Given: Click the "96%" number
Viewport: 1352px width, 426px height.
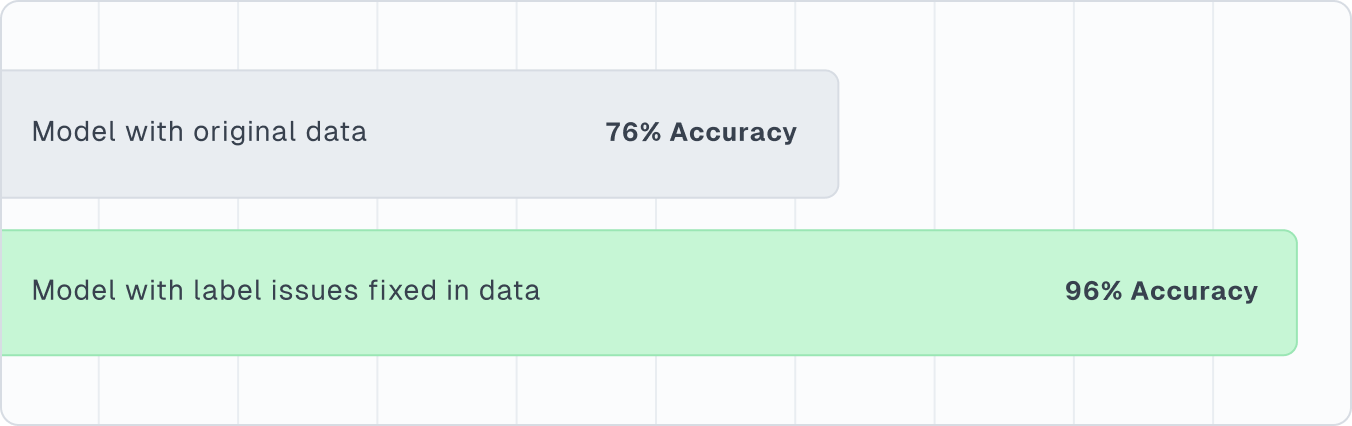Looking at the screenshot, I should pos(1093,292).
